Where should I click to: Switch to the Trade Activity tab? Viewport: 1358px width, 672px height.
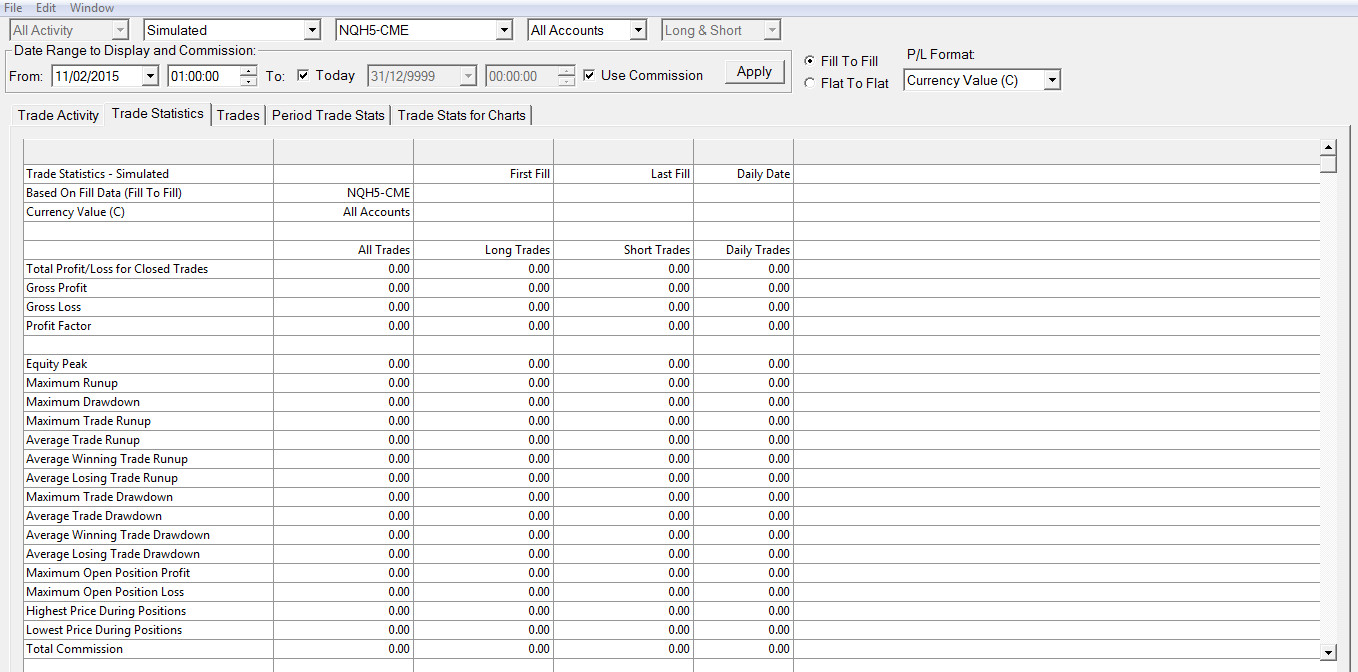point(58,115)
